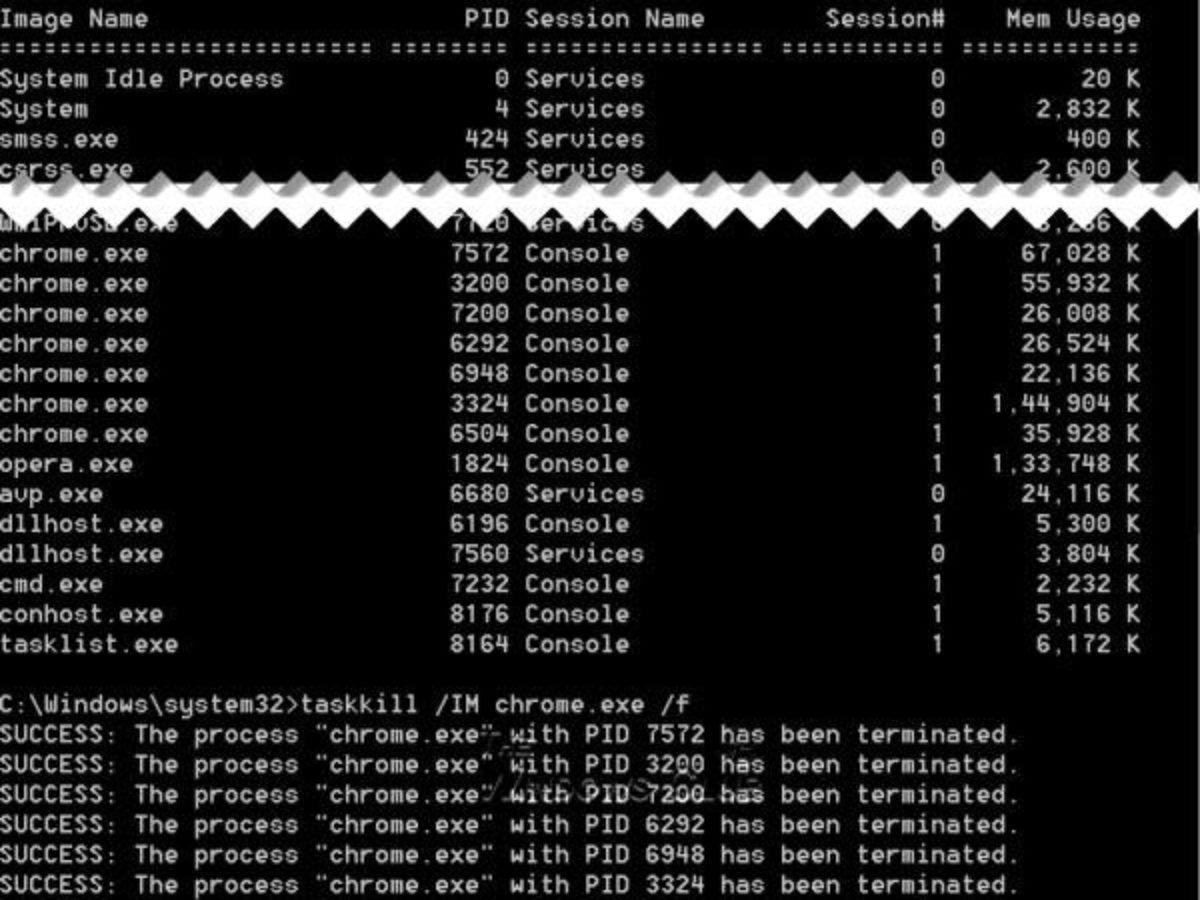Click the SUCCESS line for PID 3324
This screenshot has width=1200, height=900.
(x=509, y=884)
